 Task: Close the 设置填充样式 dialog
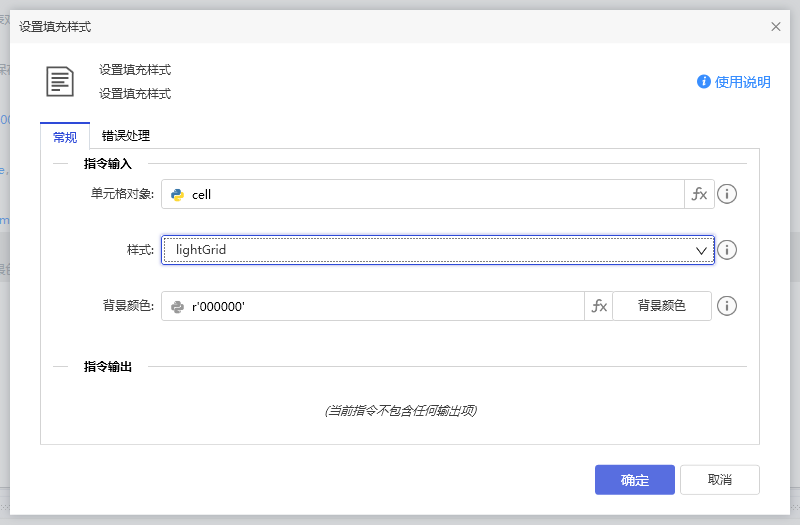tap(776, 27)
